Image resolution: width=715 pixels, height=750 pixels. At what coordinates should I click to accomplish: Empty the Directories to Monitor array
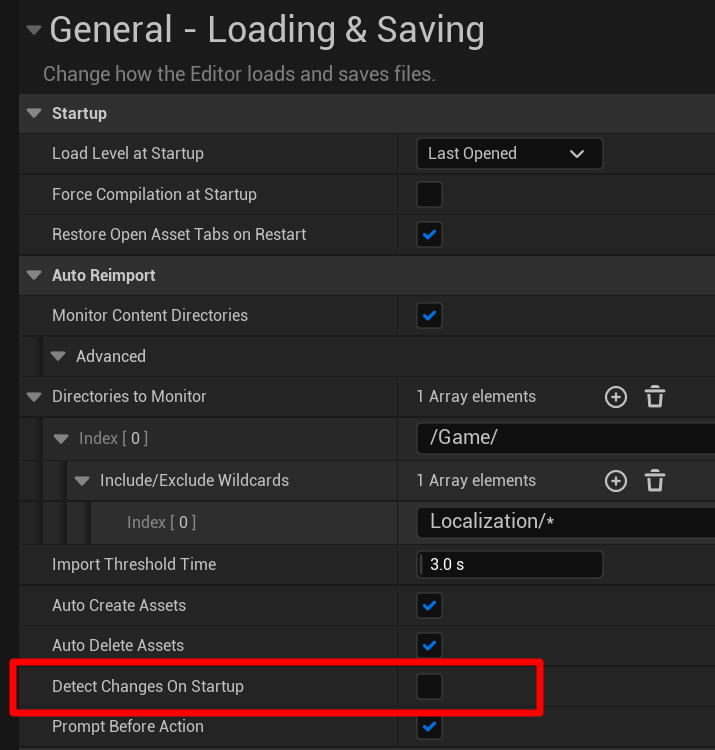655,397
